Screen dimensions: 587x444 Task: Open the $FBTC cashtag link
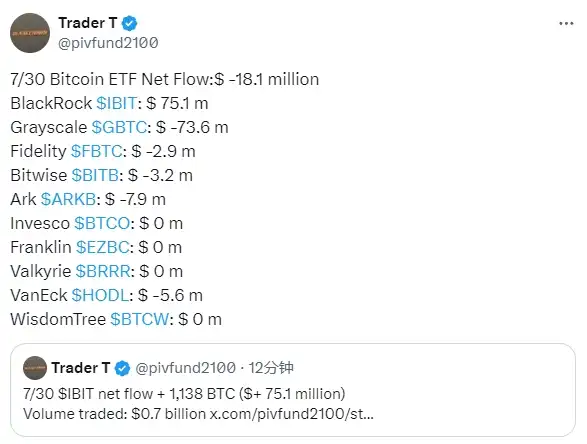[x=96, y=151]
